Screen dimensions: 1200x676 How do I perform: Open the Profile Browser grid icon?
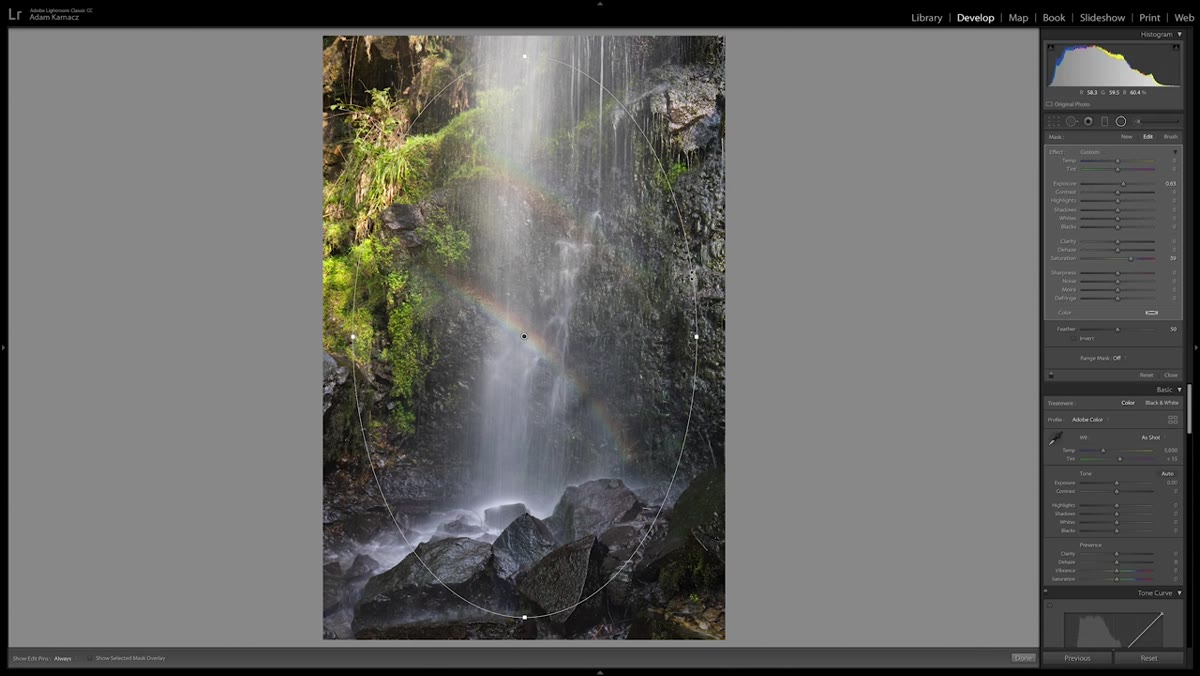[1173, 420]
